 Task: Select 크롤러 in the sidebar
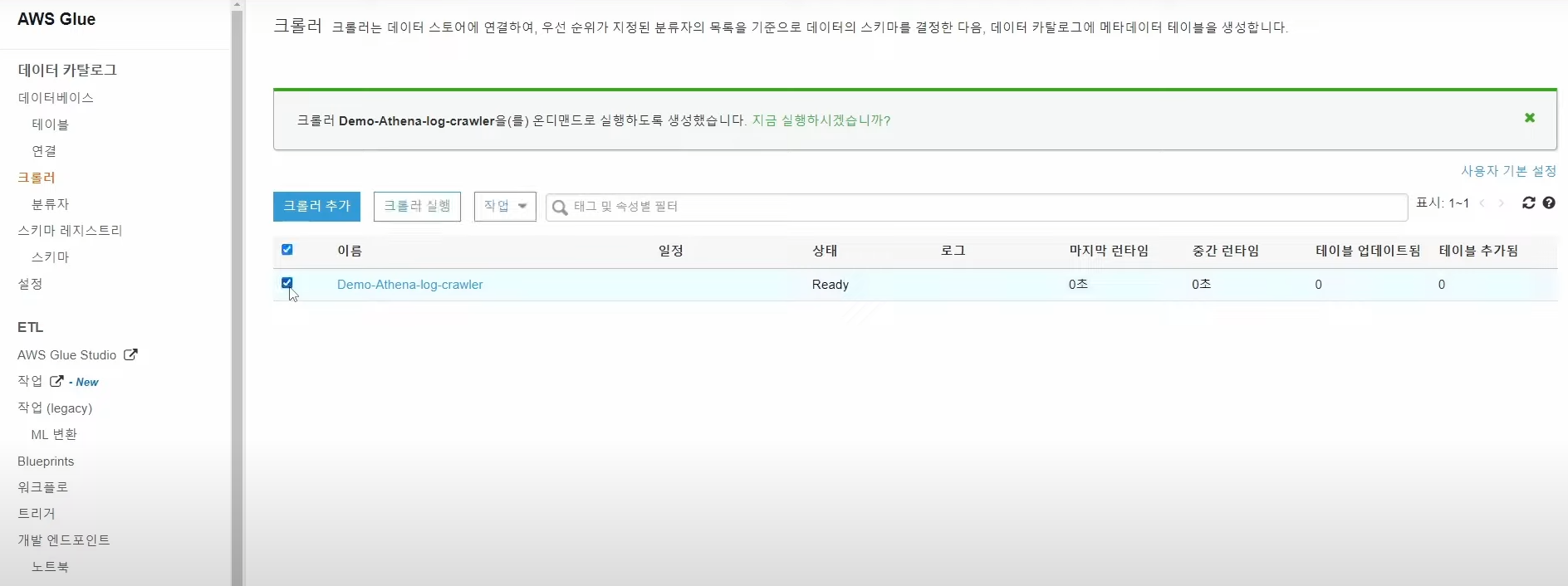pyautogui.click(x=37, y=178)
